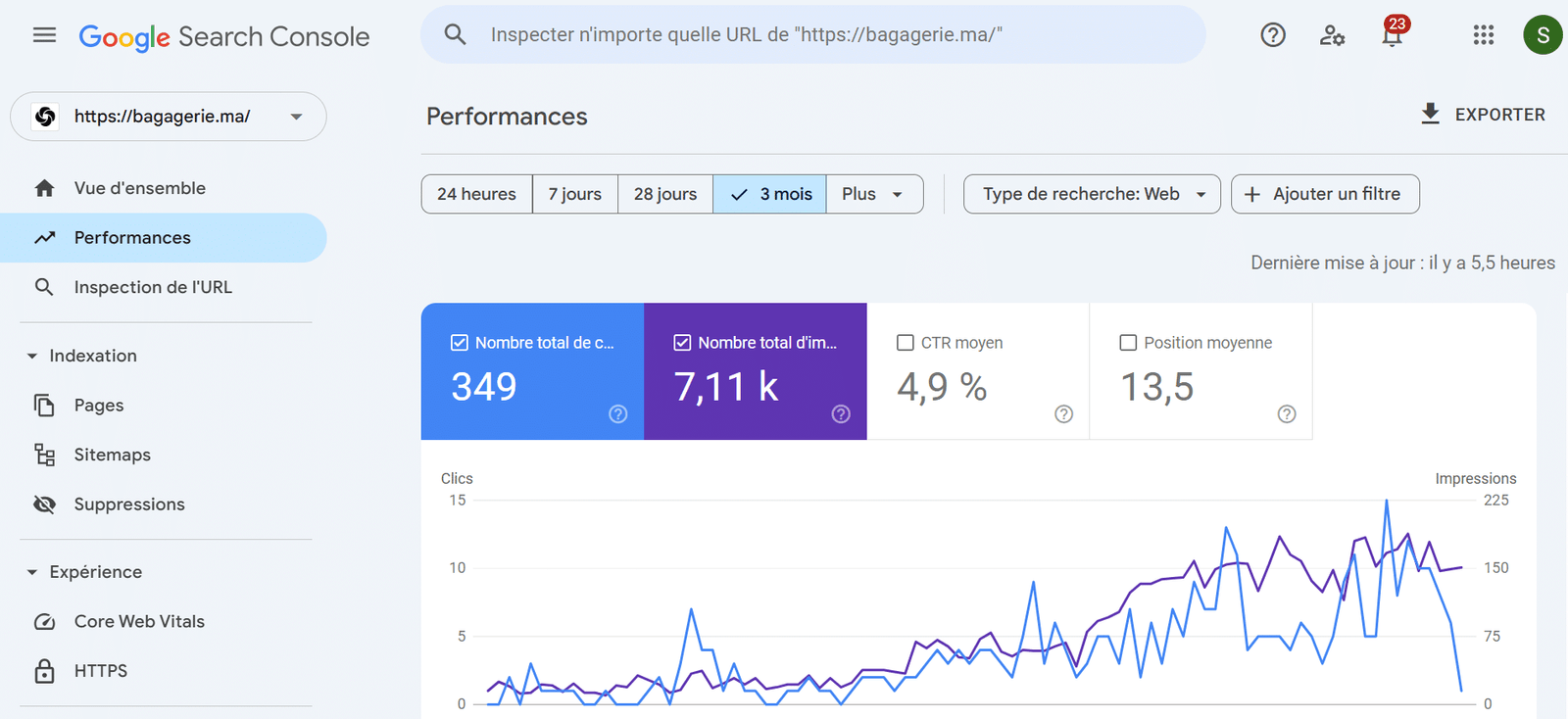Click the 4,9 % CTR value
Screen dimensions: 1568x719
[x=942, y=387]
